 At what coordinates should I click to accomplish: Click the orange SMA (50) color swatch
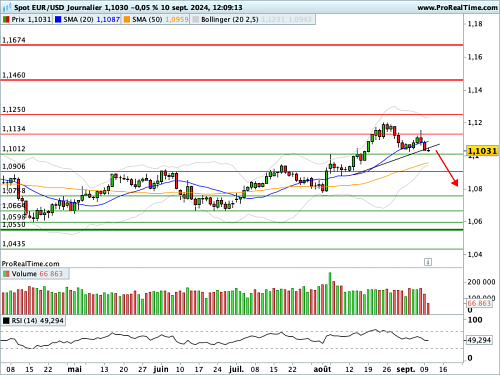pos(127,20)
